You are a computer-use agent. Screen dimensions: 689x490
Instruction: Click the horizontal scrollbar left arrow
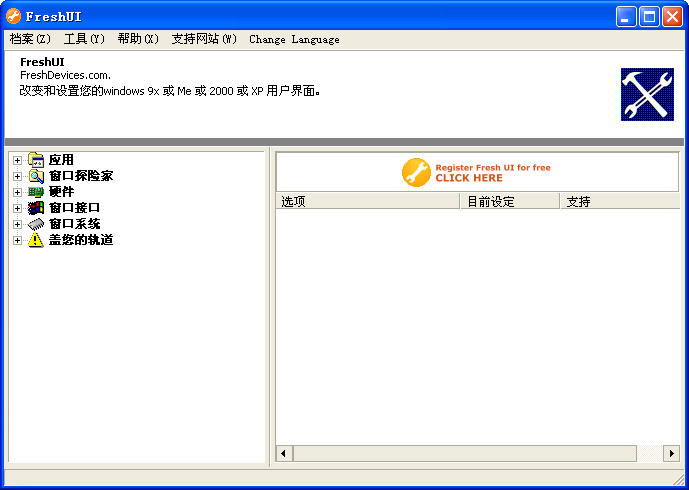284,453
